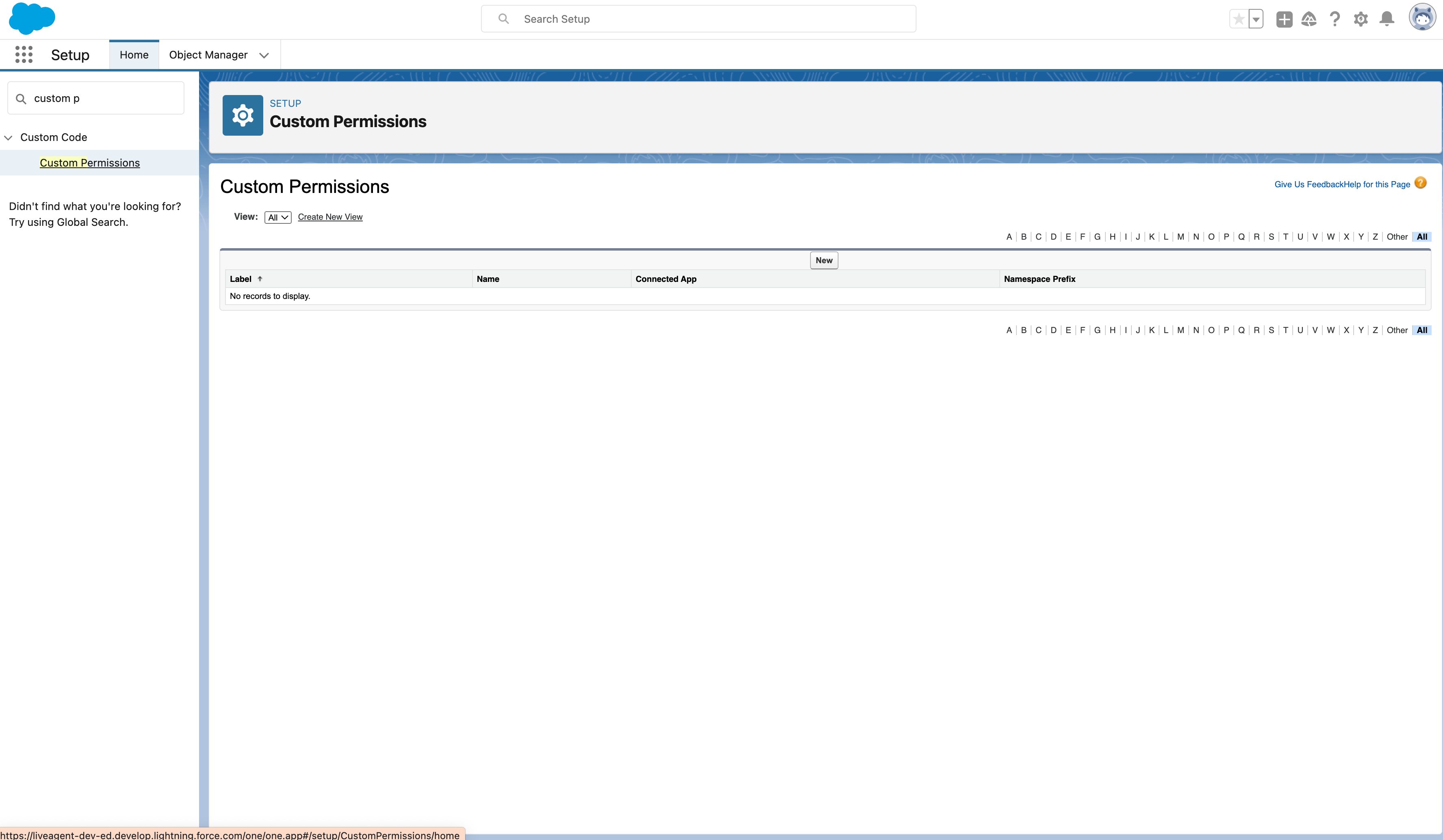Image resolution: width=1443 pixels, height=840 pixels.
Task: Click the SETUP breadcrumb label
Action: coord(285,104)
